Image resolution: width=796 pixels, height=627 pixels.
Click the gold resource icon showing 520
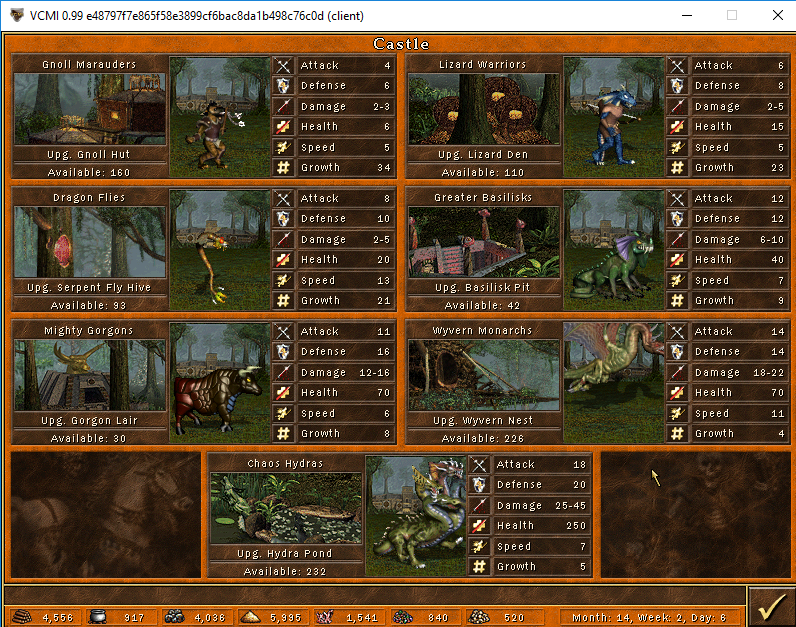click(480, 617)
